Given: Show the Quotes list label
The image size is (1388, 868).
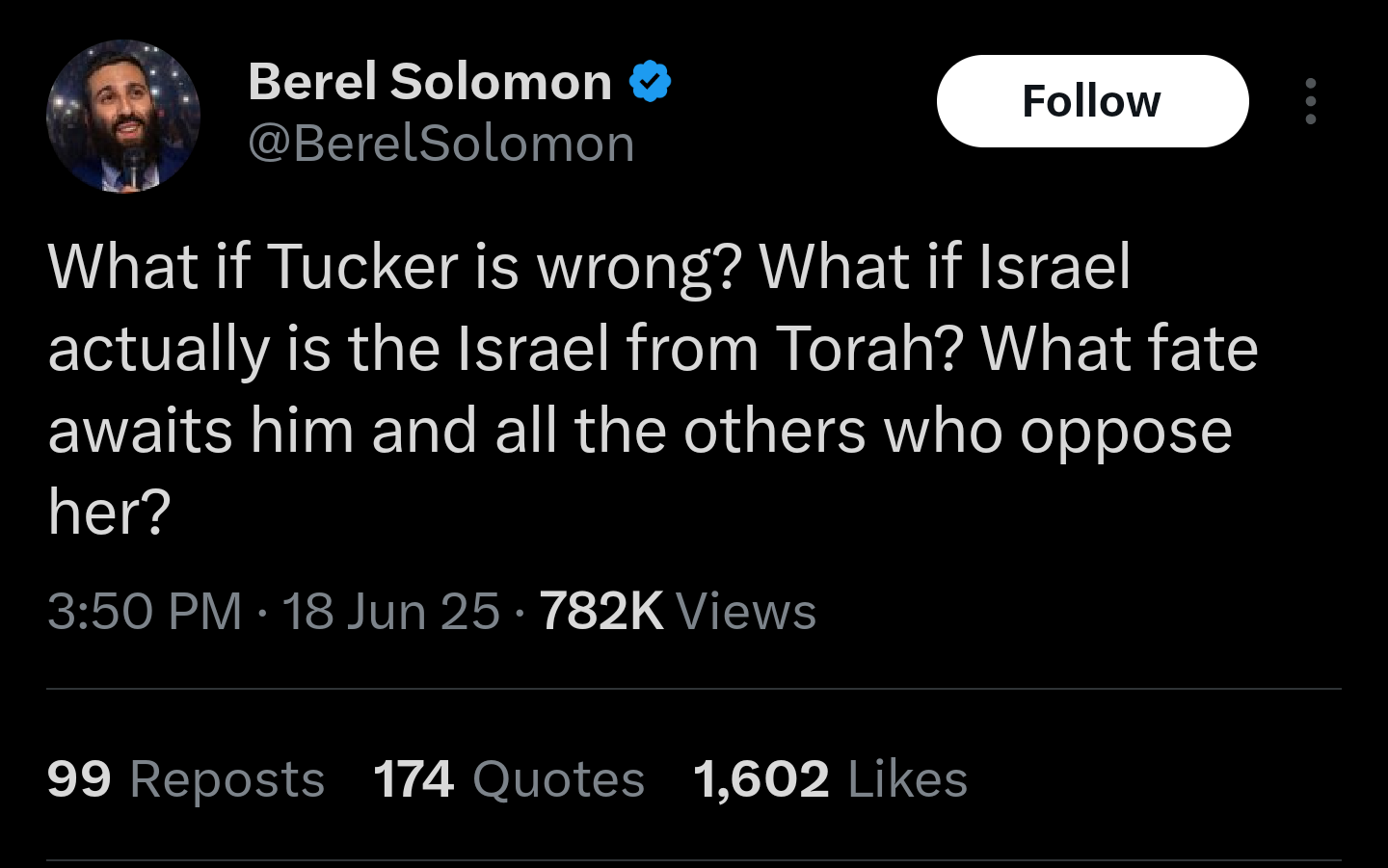Looking at the screenshot, I should (558, 779).
